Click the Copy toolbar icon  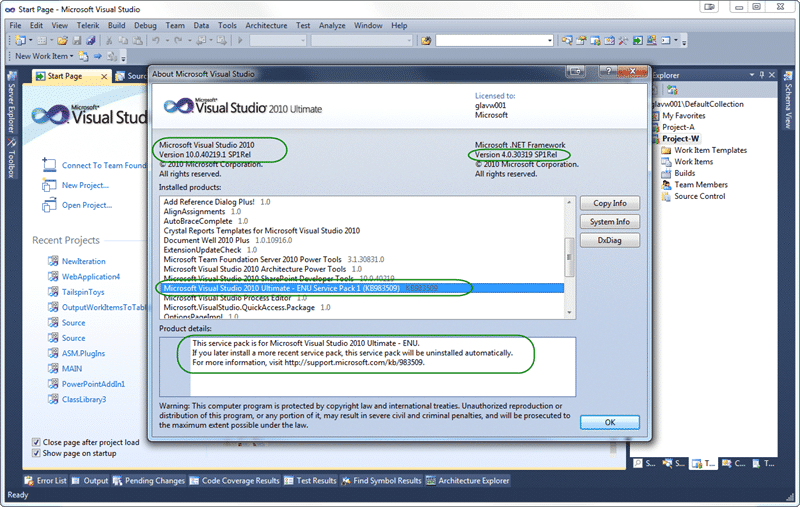tap(123, 40)
